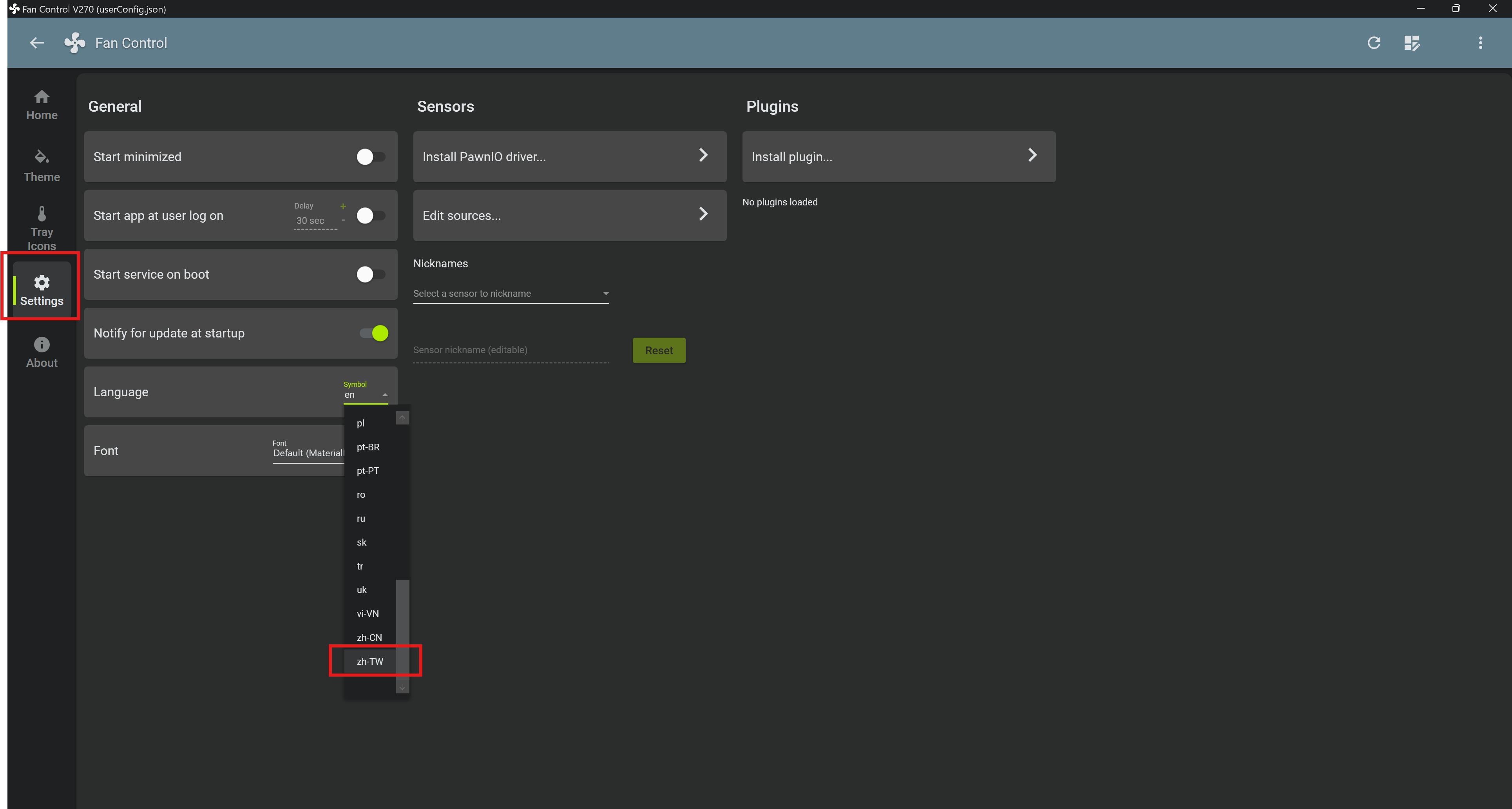The height and width of the screenshot is (809, 1512).
Task: Choose vi-VN from the language list
Action: click(x=370, y=614)
